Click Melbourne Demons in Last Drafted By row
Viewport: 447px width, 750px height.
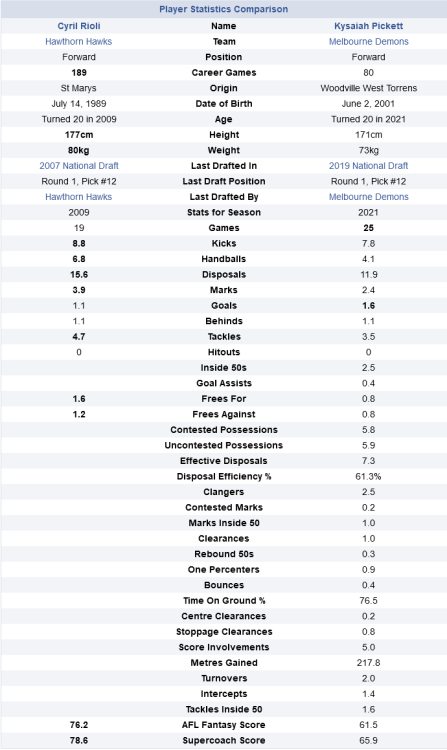click(368, 197)
